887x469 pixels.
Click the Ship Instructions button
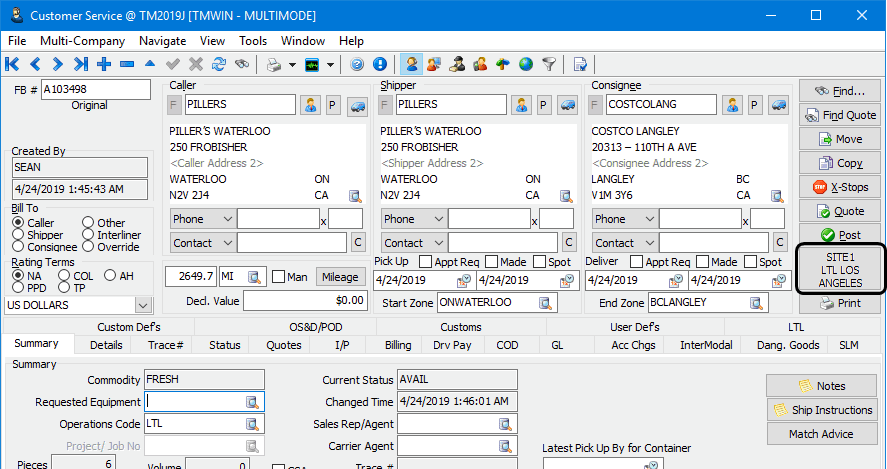[822, 410]
